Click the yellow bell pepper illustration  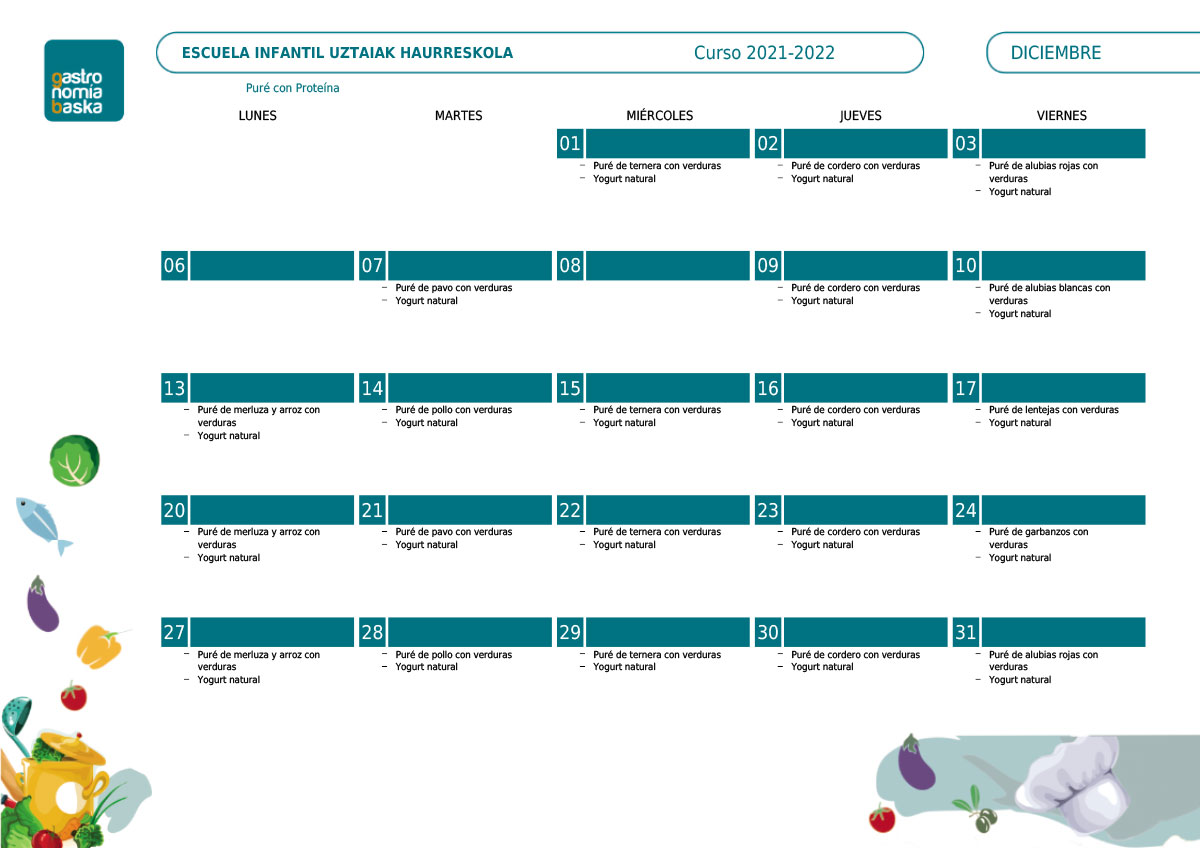(101, 645)
